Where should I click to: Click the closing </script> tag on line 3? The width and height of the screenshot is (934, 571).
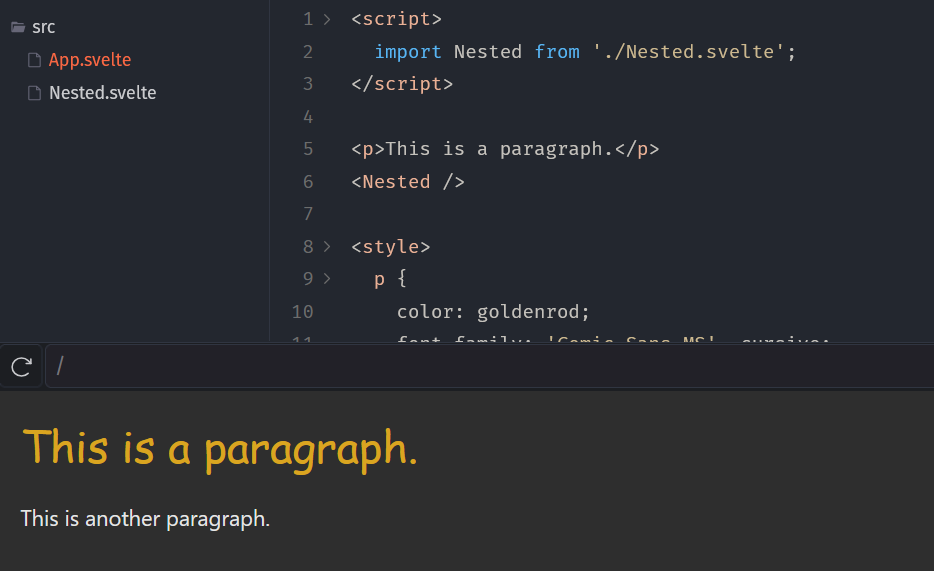click(402, 84)
